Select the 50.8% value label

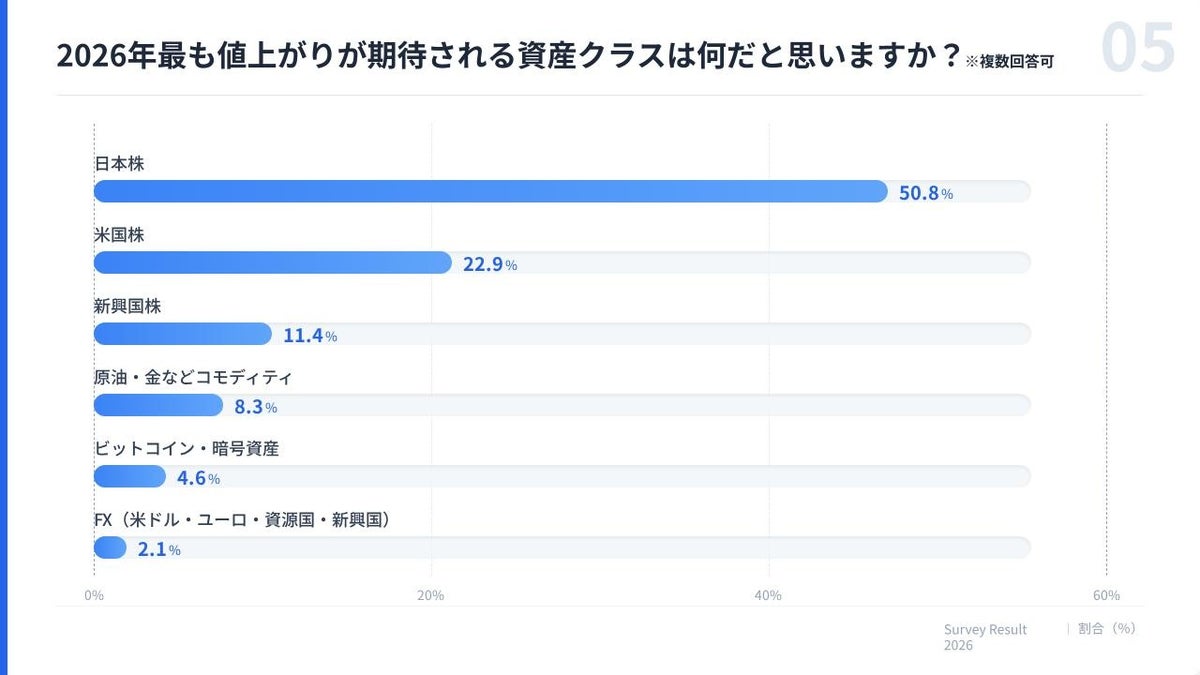click(x=925, y=193)
